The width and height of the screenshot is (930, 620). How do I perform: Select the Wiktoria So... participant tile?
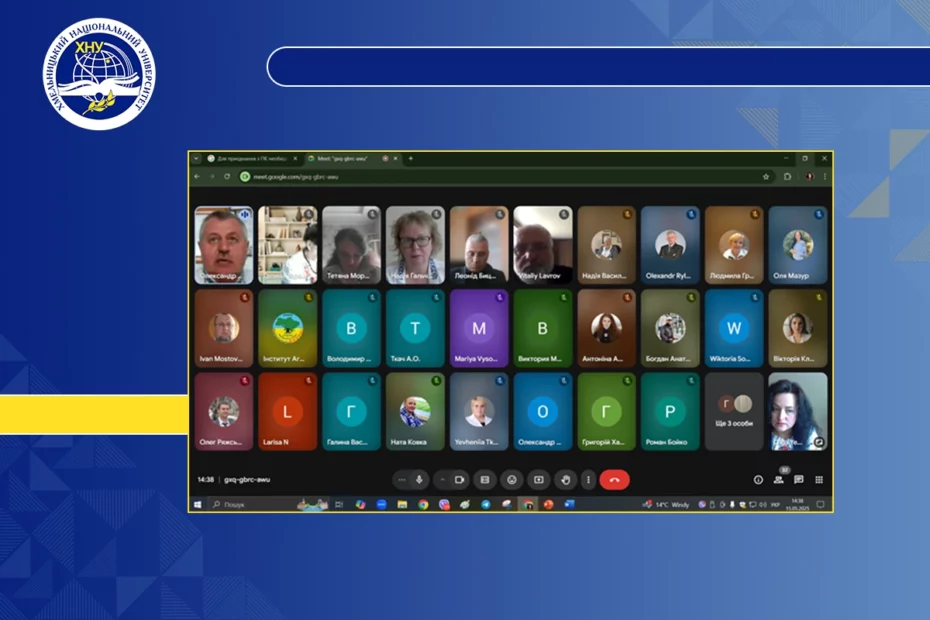pyautogui.click(x=734, y=328)
